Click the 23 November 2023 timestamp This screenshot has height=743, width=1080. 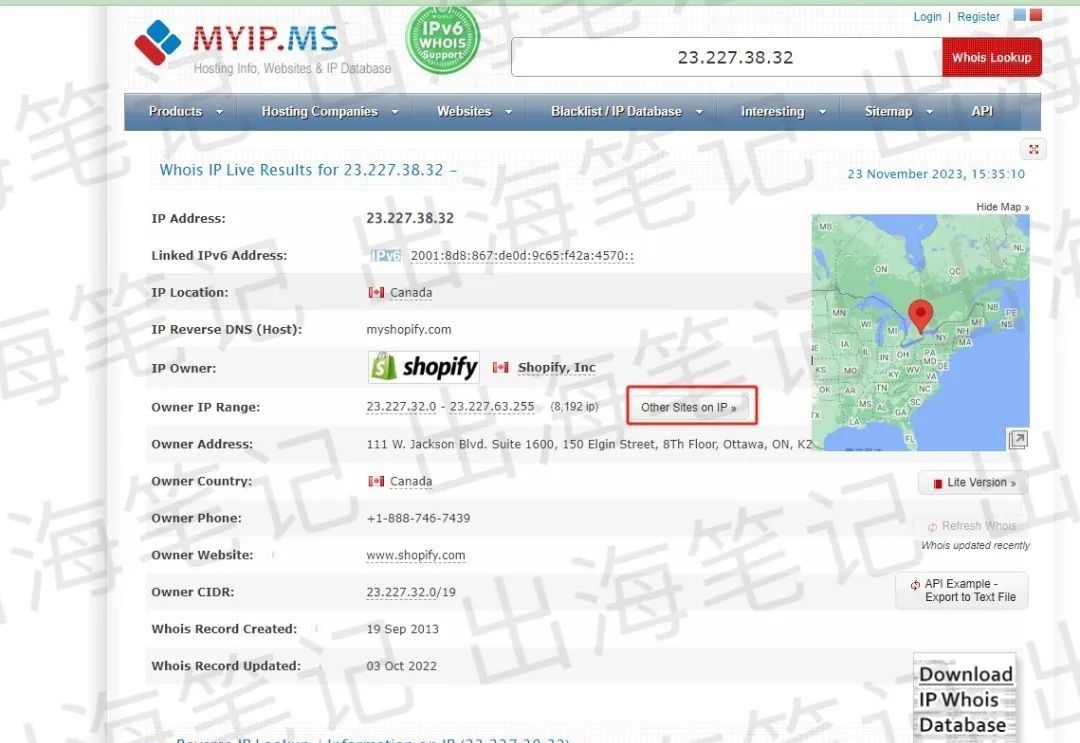[936, 174]
